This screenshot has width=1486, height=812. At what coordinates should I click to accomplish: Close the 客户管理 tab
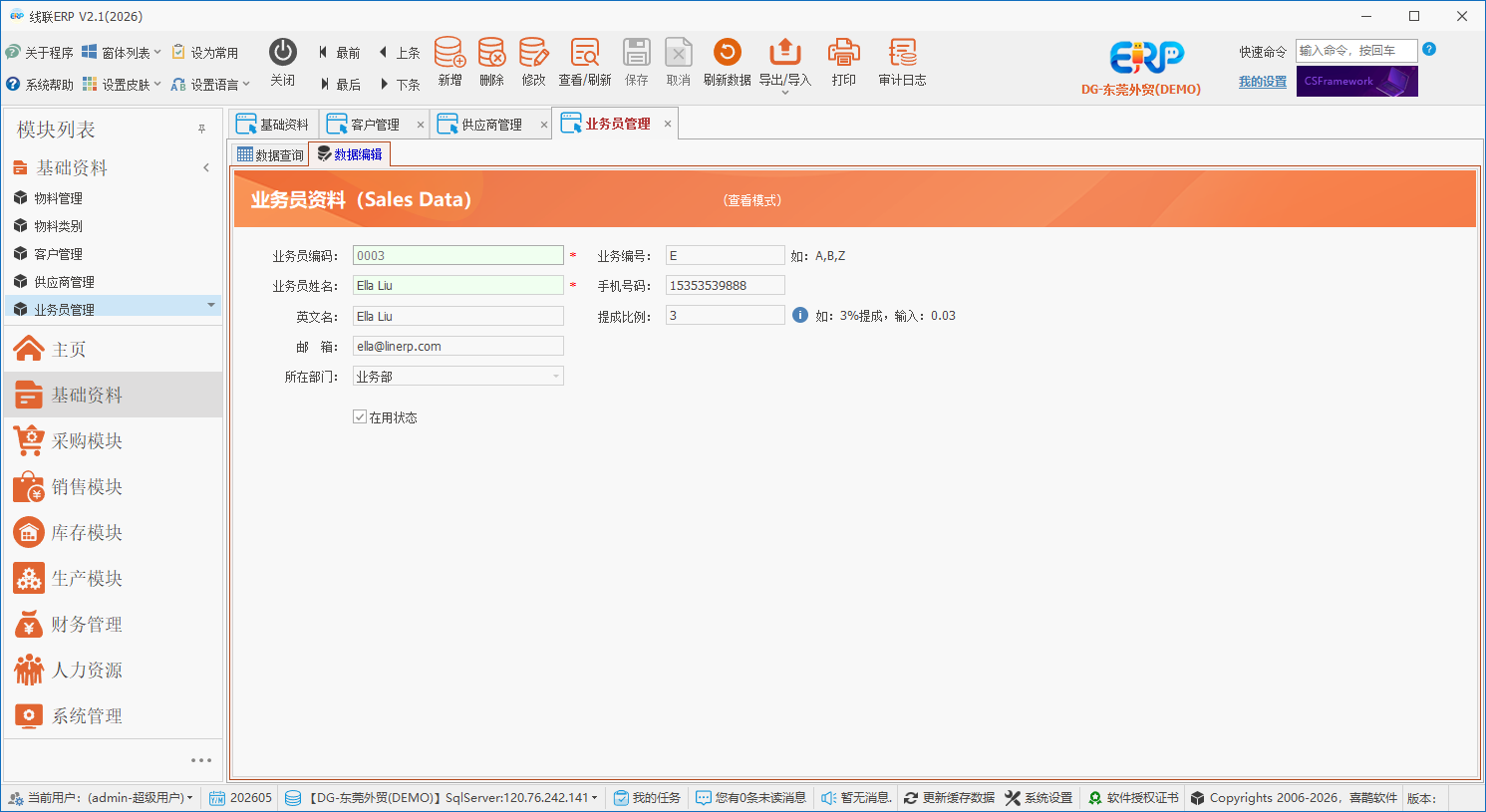point(421,125)
